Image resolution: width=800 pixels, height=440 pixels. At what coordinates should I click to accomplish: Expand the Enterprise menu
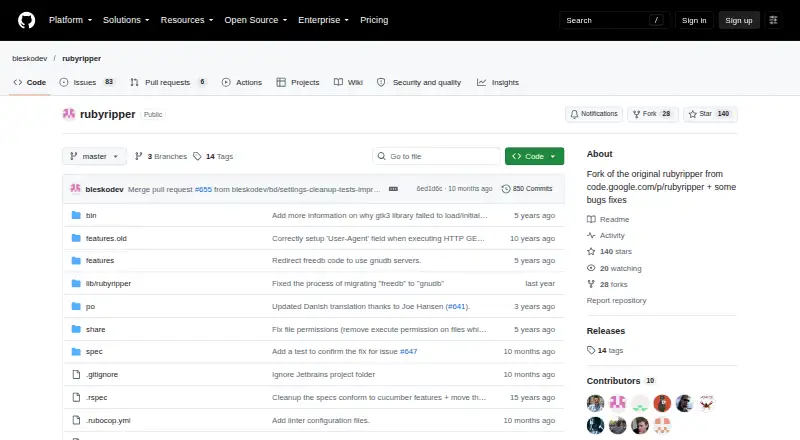click(323, 20)
